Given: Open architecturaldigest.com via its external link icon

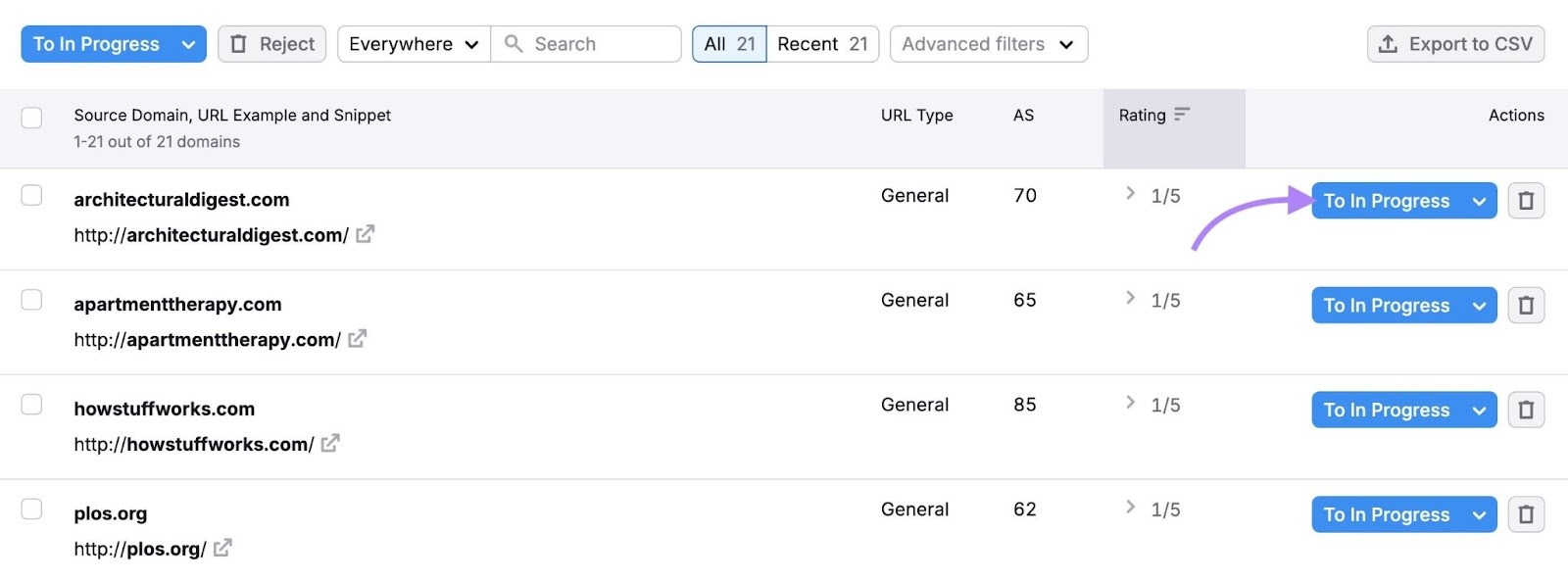Looking at the screenshot, I should pyautogui.click(x=365, y=234).
